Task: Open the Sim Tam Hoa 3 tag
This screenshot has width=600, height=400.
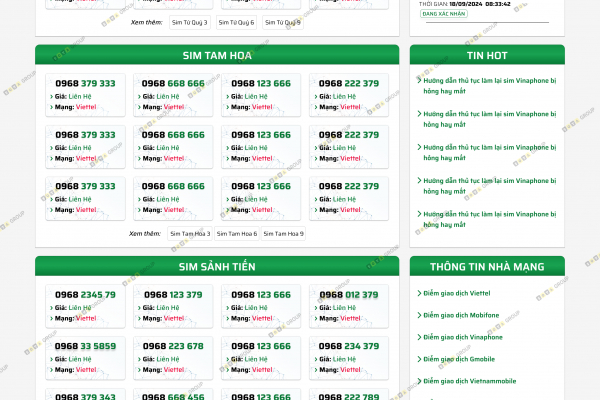Action: click(x=190, y=233)
